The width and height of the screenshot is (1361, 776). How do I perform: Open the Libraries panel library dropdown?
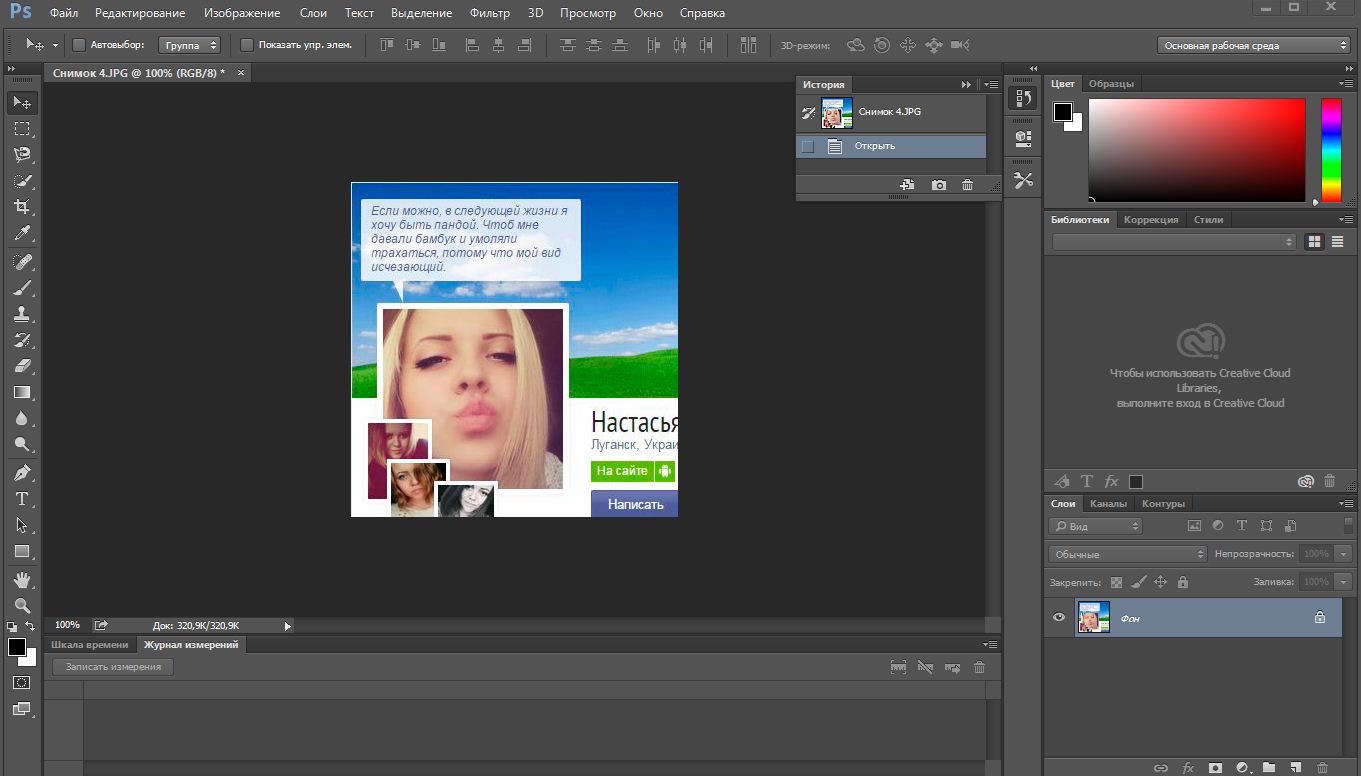pyautogui.click(x=1174, y=242)
